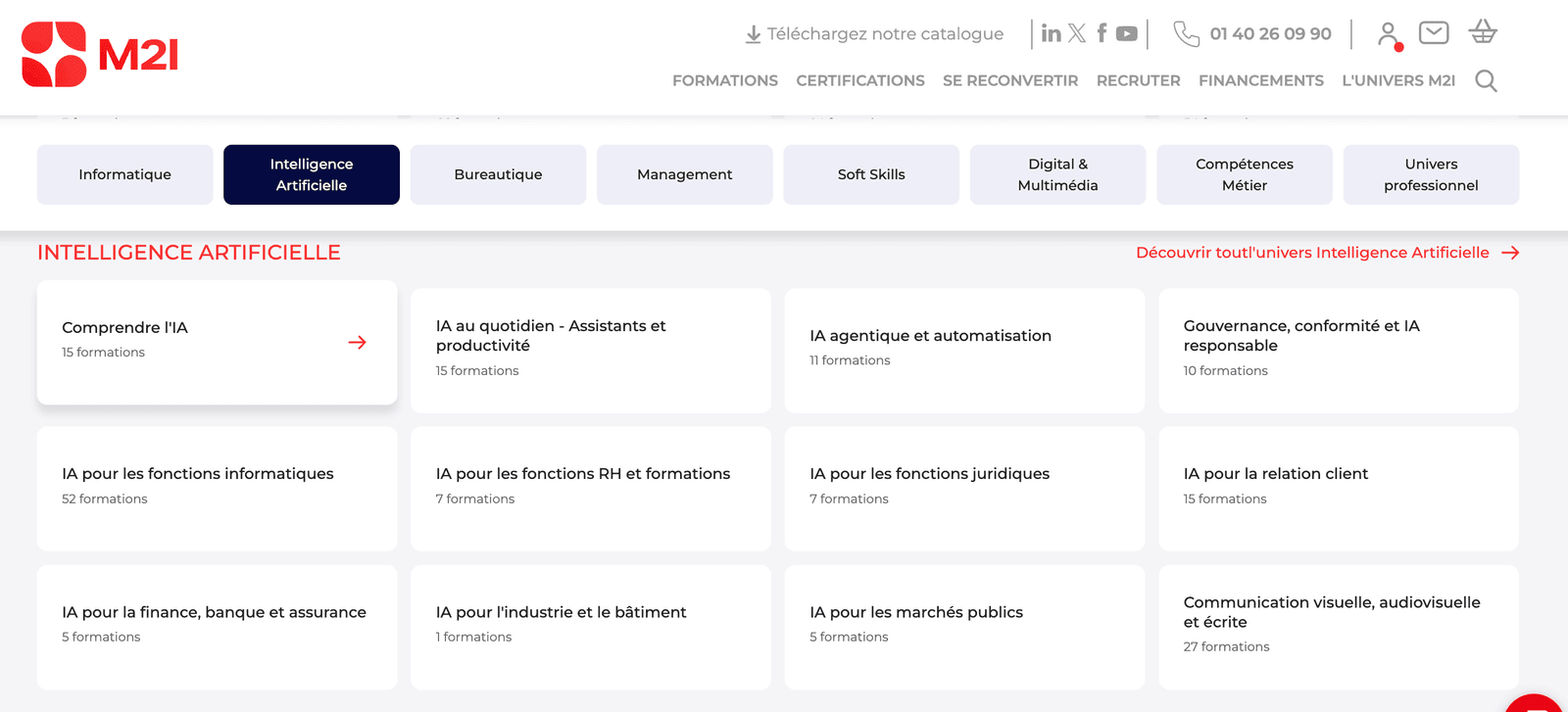The height and width of the screenshot is (712, 1568).
Task: Select the Univers professionnel tab
Action: tap(1431, 174)
